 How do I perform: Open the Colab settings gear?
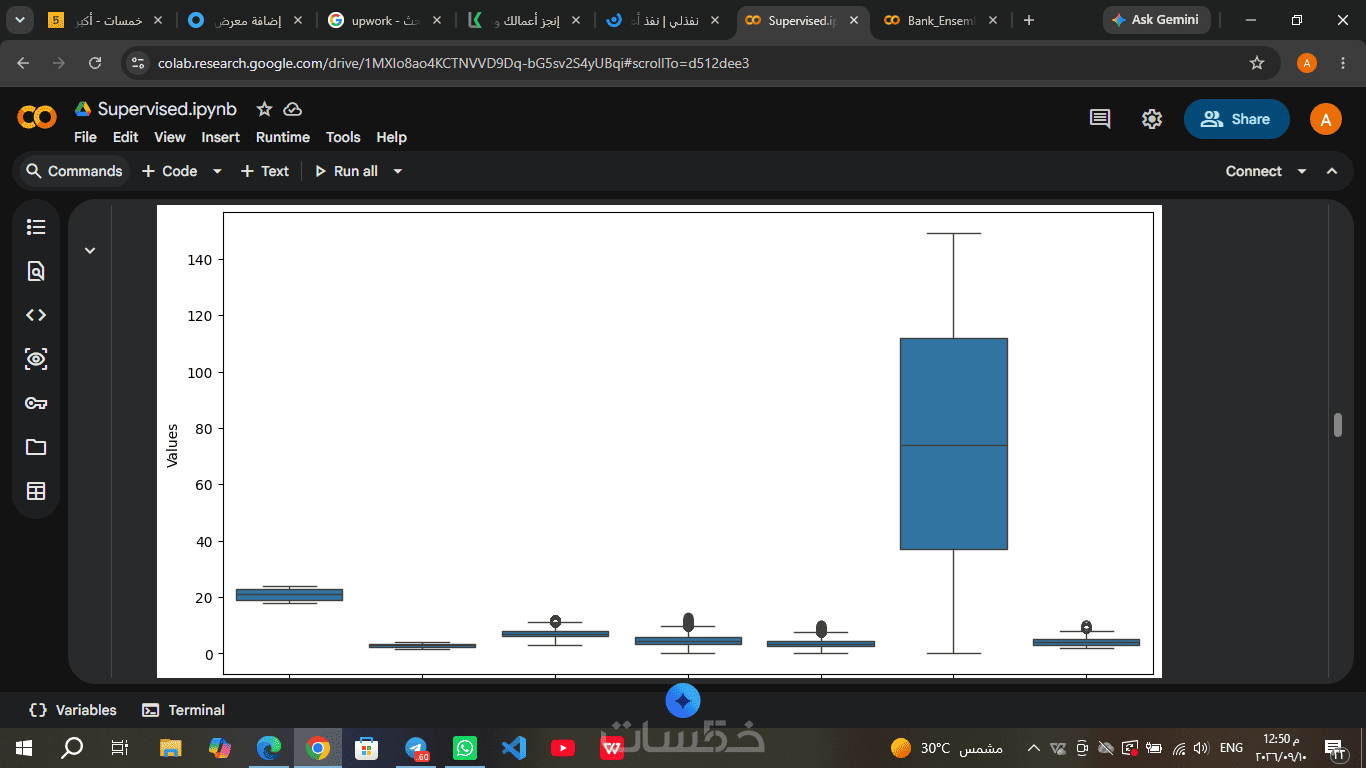(x=1152, y=119)
